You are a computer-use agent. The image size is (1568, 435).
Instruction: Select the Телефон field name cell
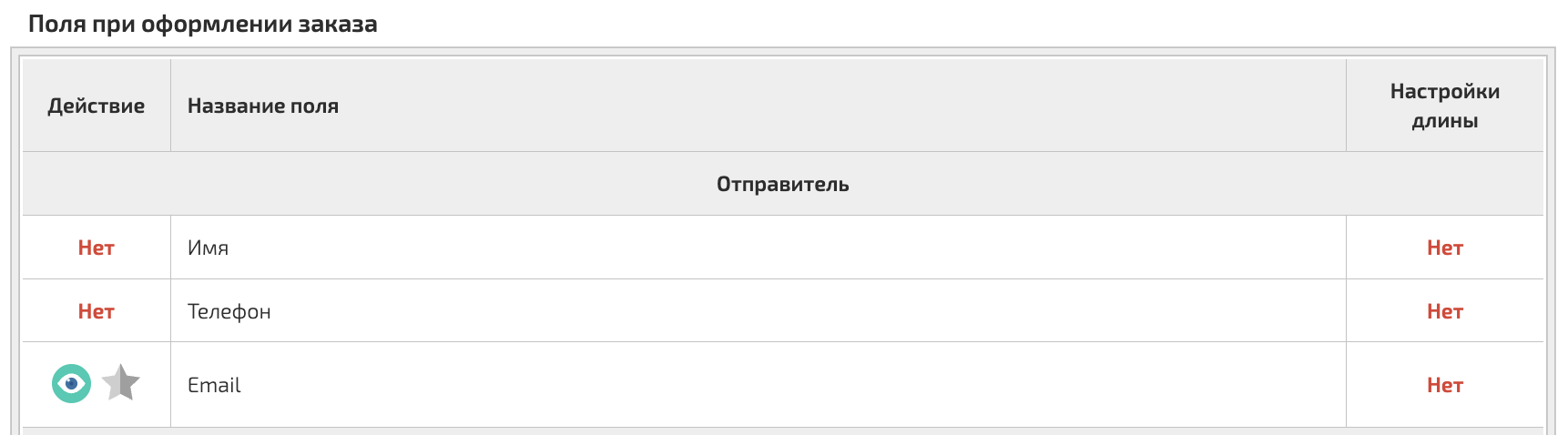point(229,311)
